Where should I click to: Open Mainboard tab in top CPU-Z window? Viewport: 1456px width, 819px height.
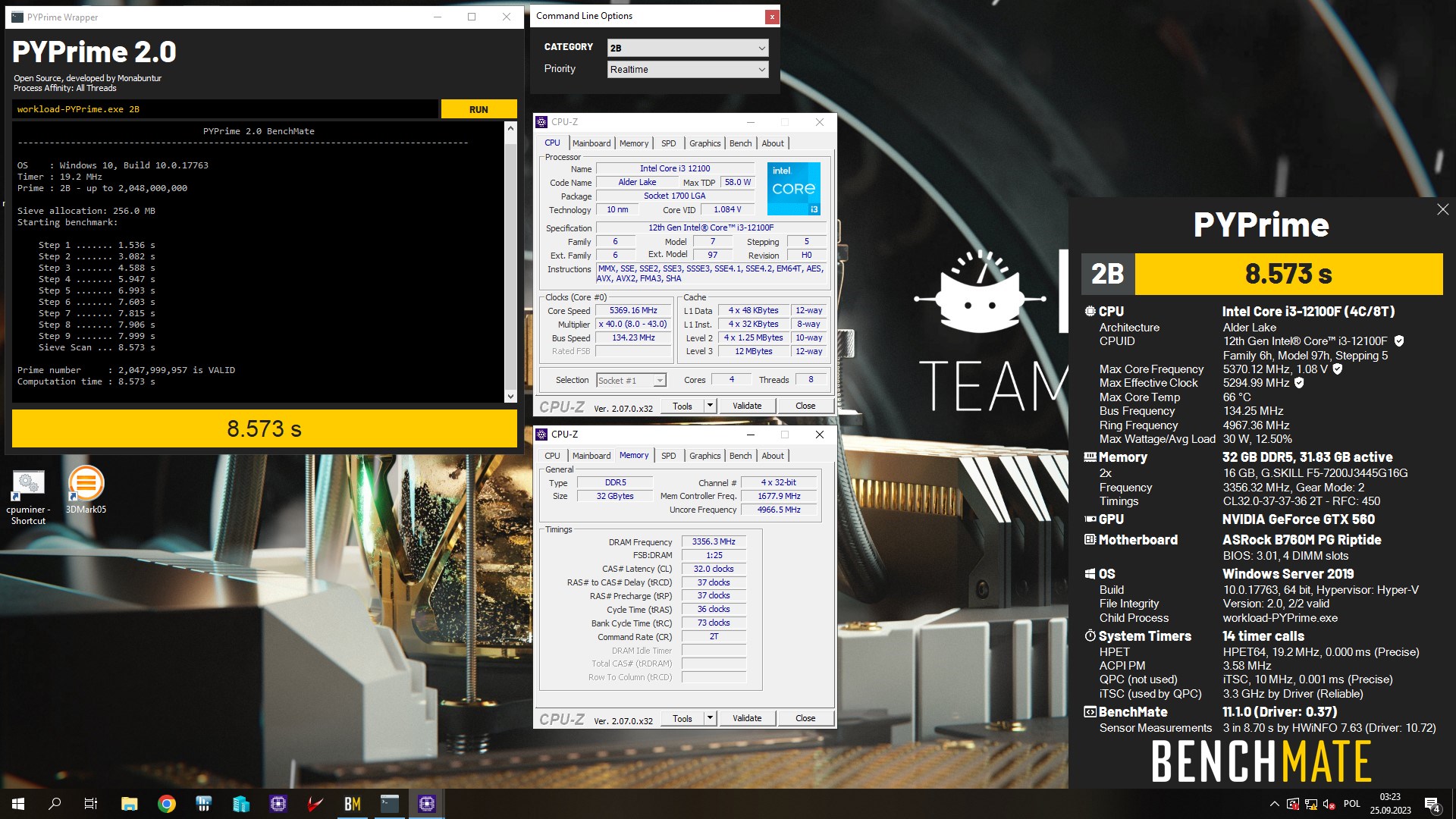click(591, 143)
